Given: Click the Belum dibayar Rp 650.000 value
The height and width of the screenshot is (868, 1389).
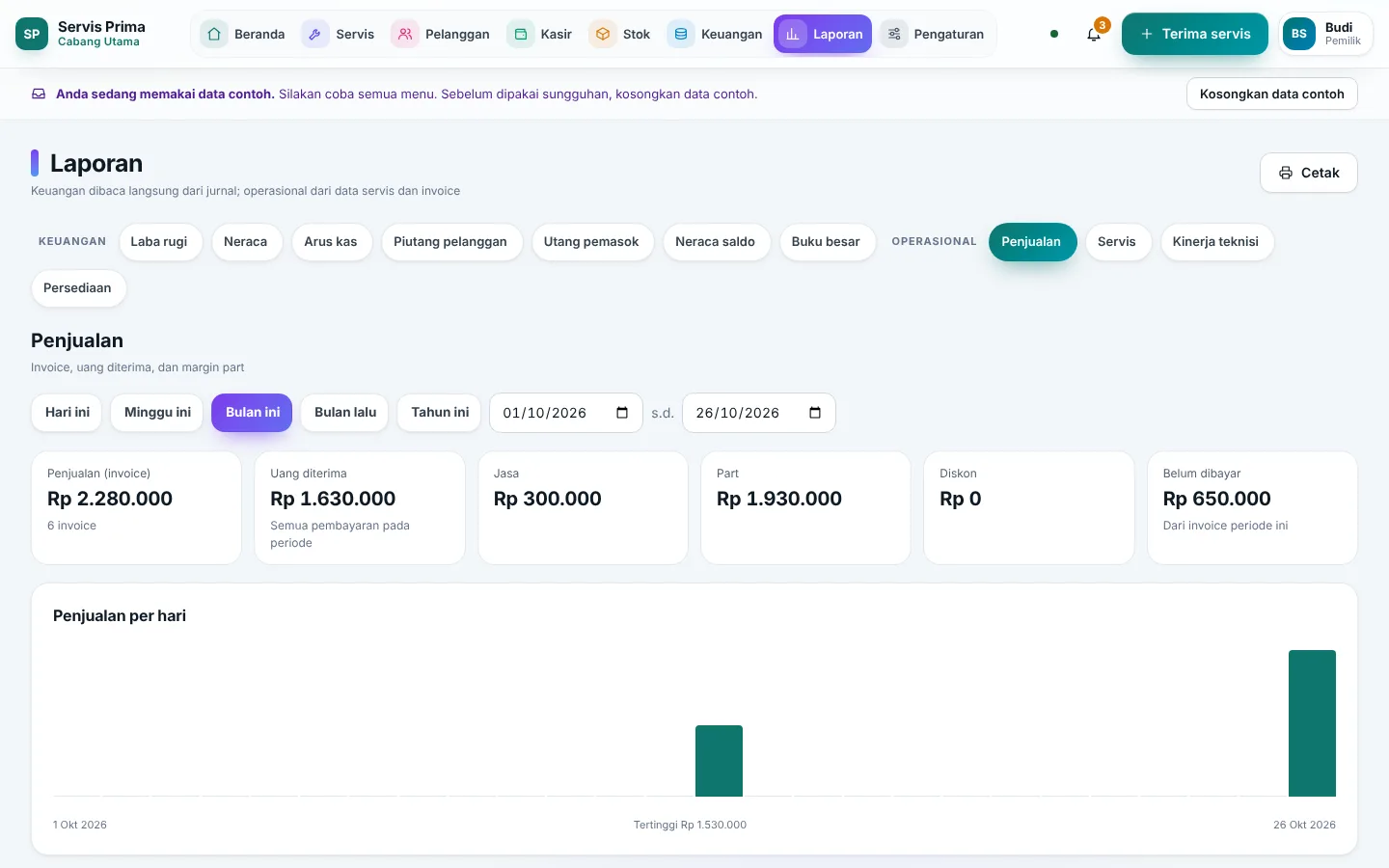Looking at the screenshot, I should click(1217, 499).
